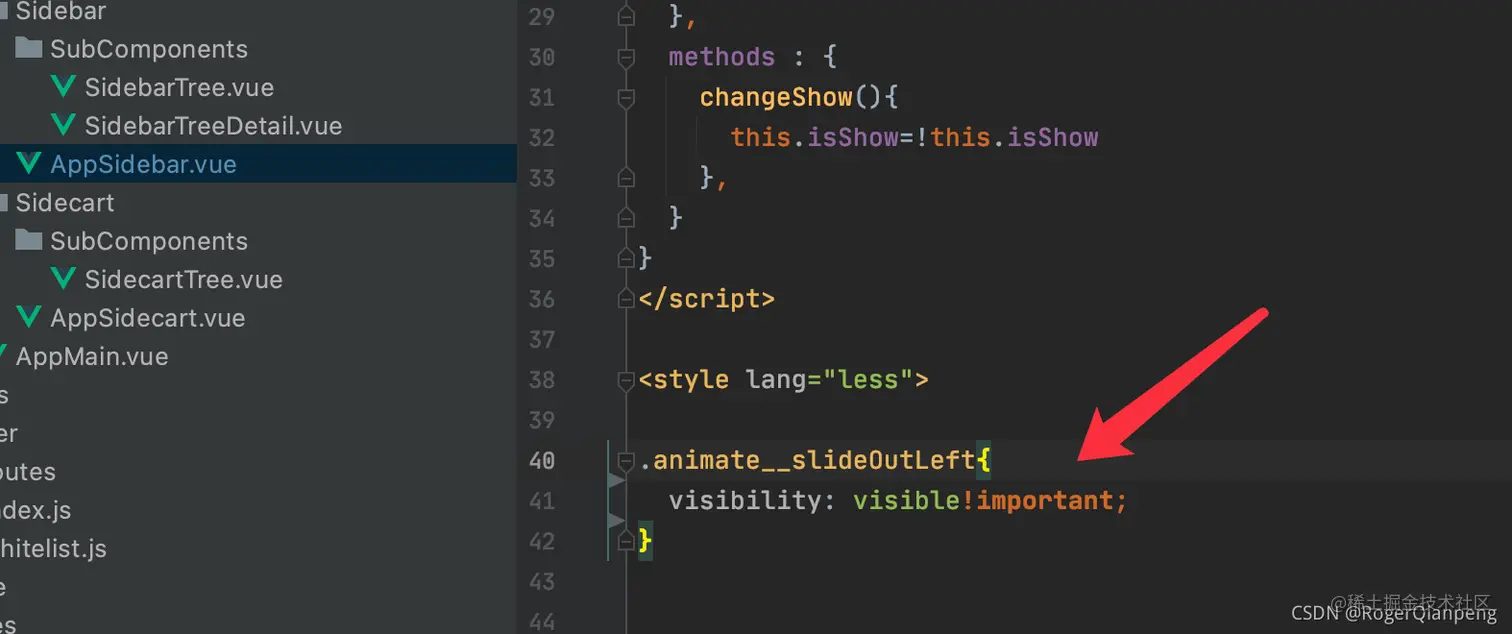Open AppMain.vue file

pos(91,357)
